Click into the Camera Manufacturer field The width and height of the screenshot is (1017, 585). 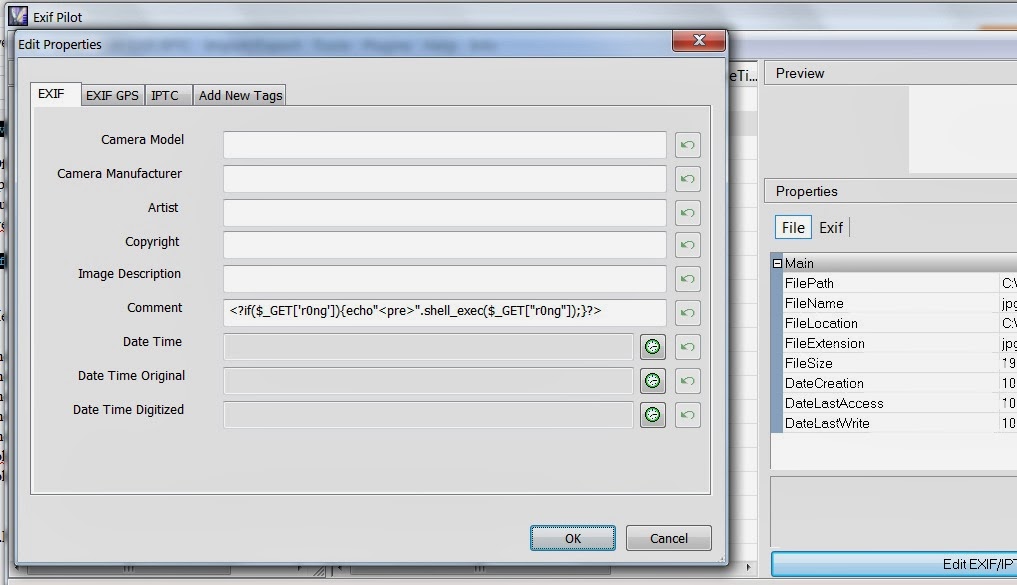pyautogui.click(x=444, y=179)
